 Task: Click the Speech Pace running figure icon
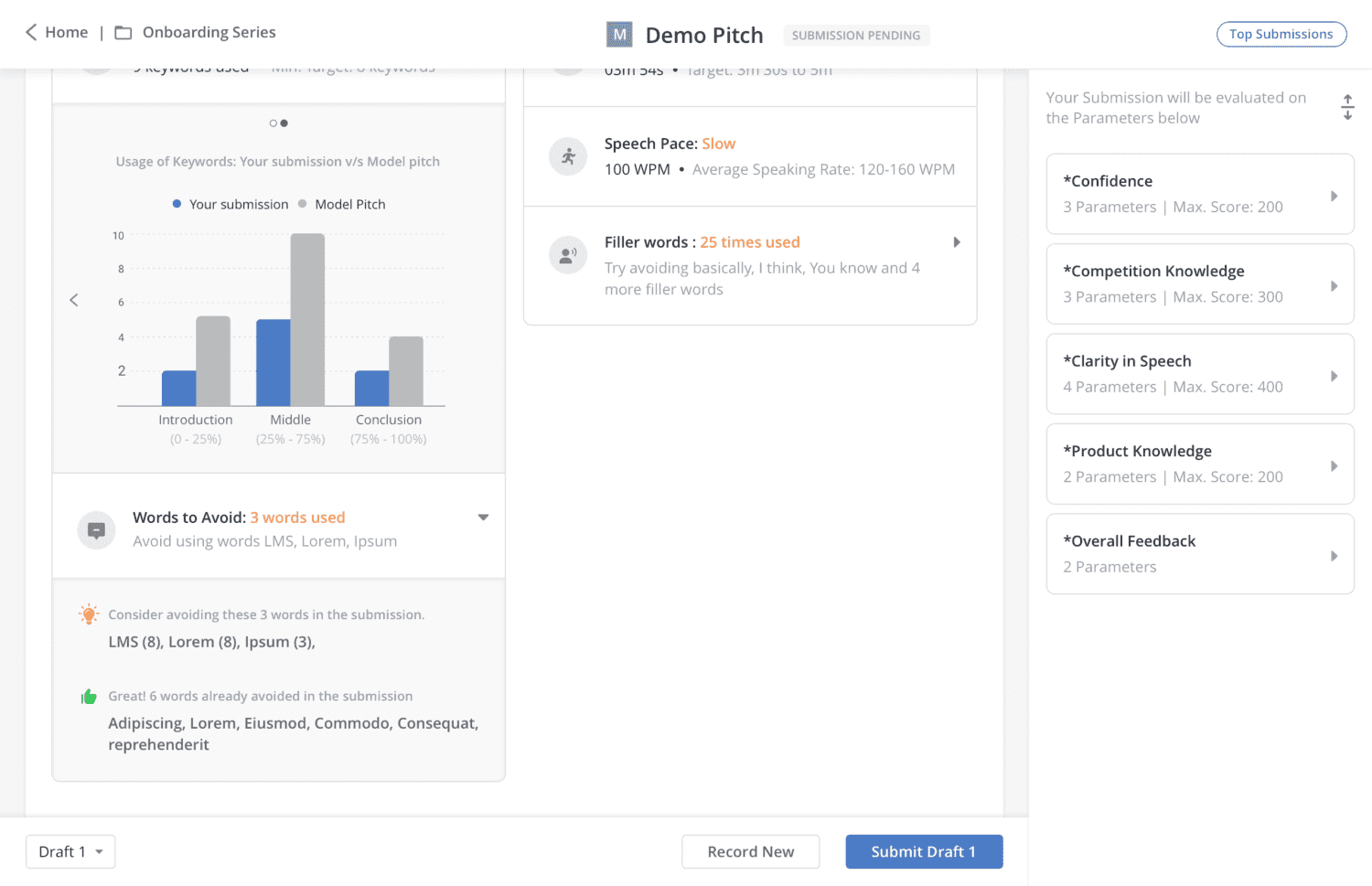pyautogui.click(x=568, y=156)
